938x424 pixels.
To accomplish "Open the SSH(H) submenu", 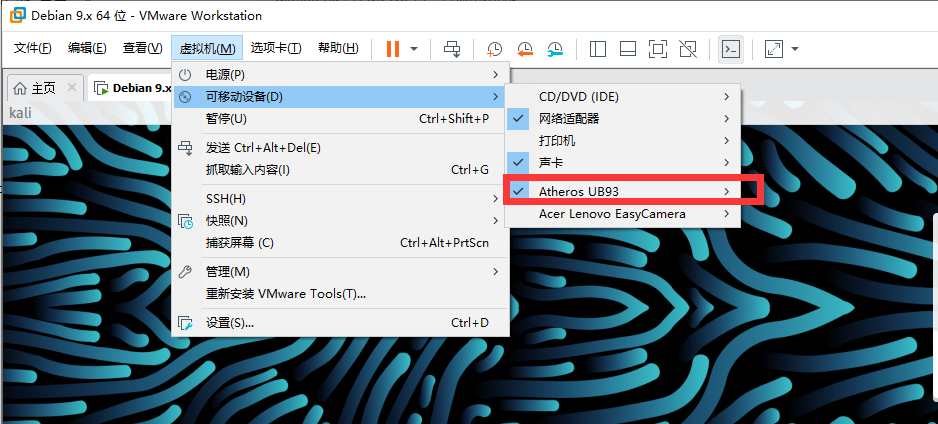I will click(340, 199).
